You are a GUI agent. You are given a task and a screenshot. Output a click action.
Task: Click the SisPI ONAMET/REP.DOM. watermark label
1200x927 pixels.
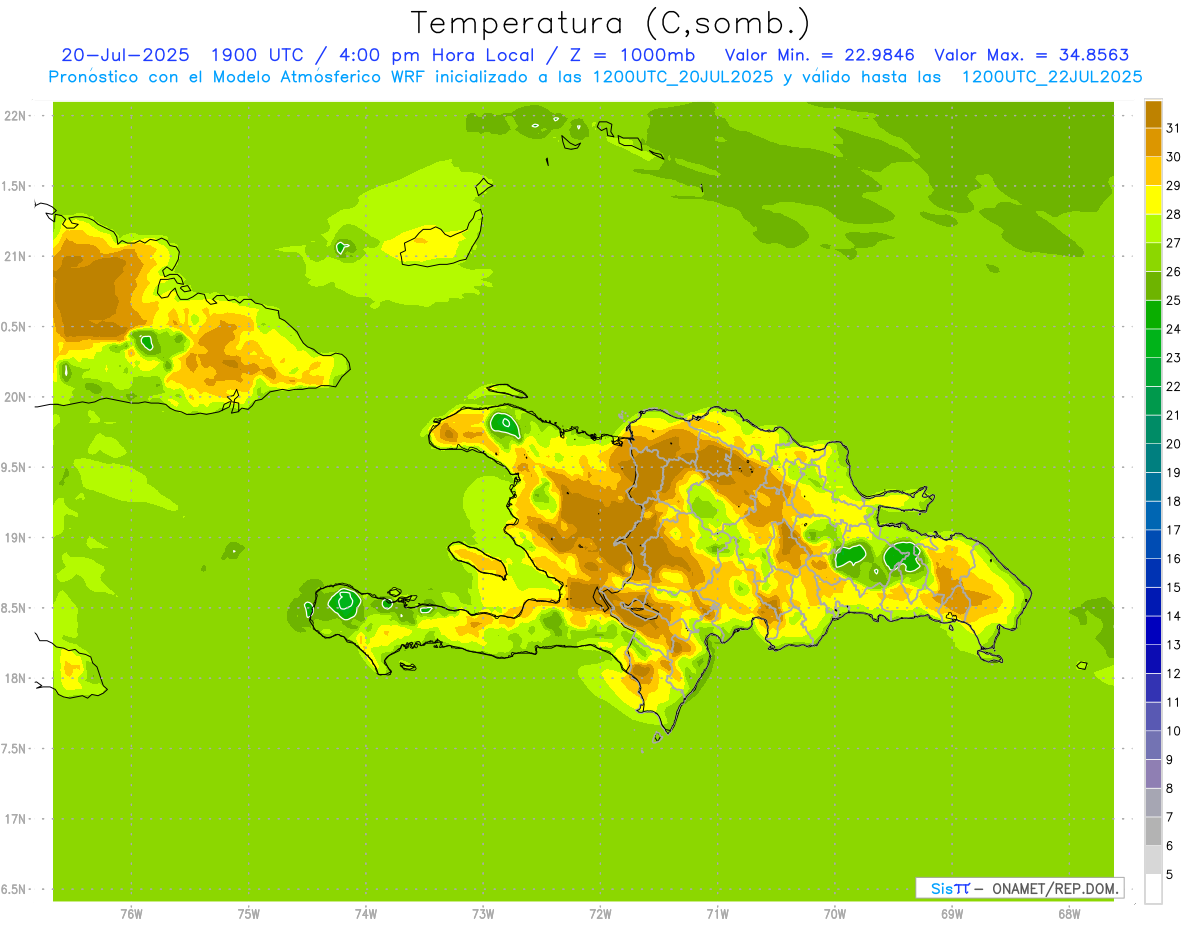click(x=1018, y=888)
